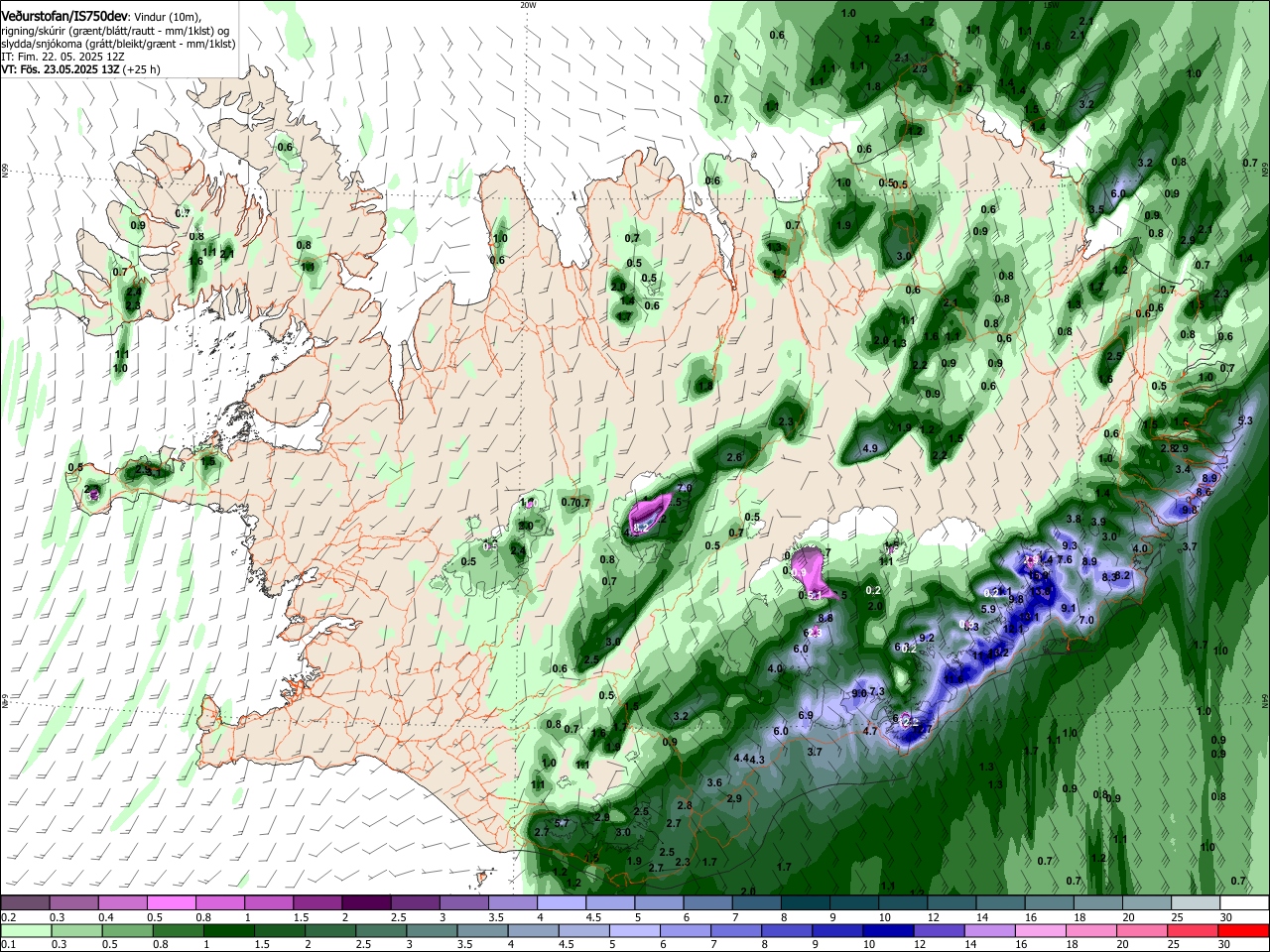The image size is (1270, 952).
Task: Pick the gray-green 3–3.5 swatch in lower scale
Action: point(433,930)
